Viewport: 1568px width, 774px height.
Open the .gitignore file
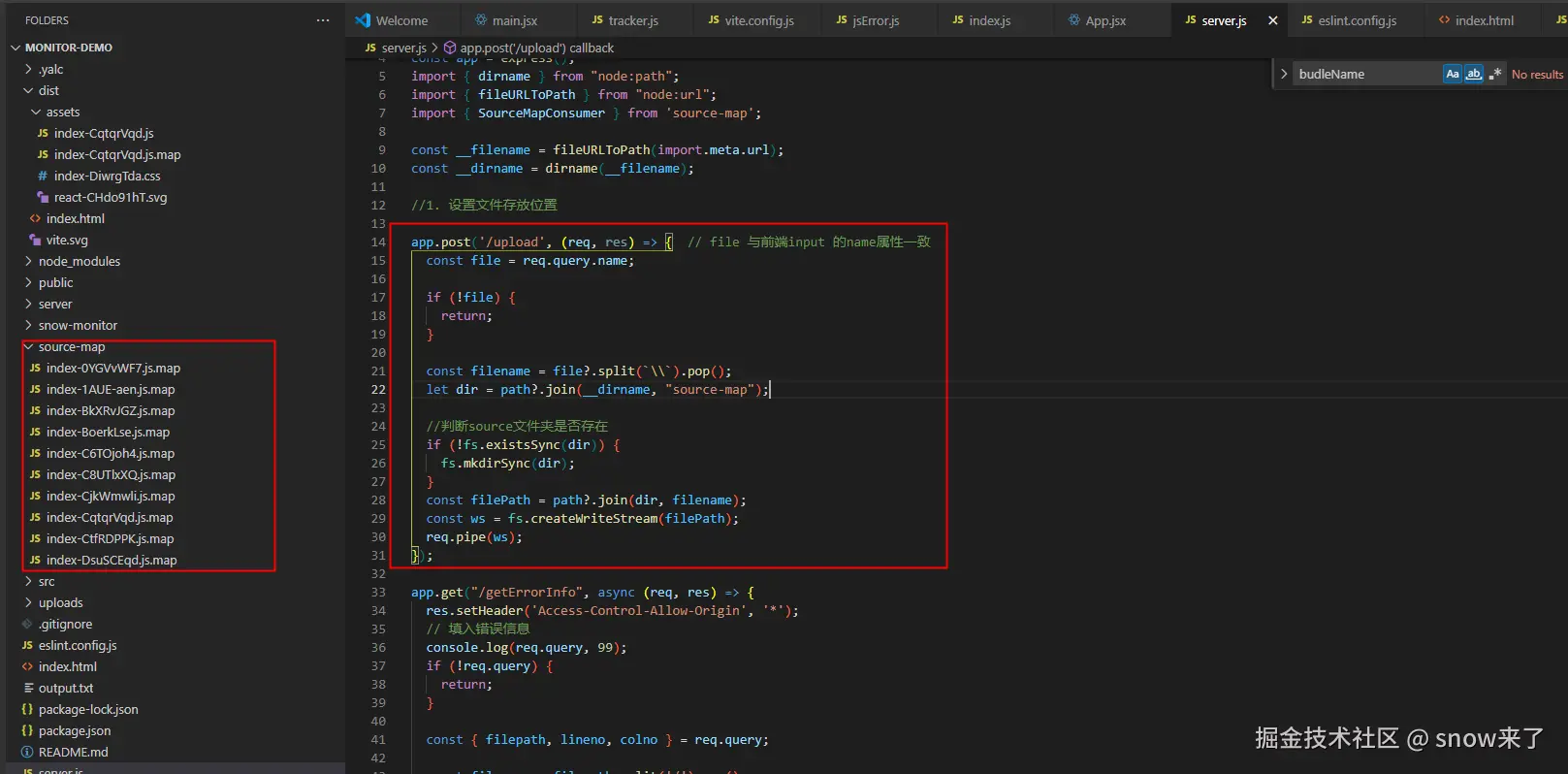[65, 624]
